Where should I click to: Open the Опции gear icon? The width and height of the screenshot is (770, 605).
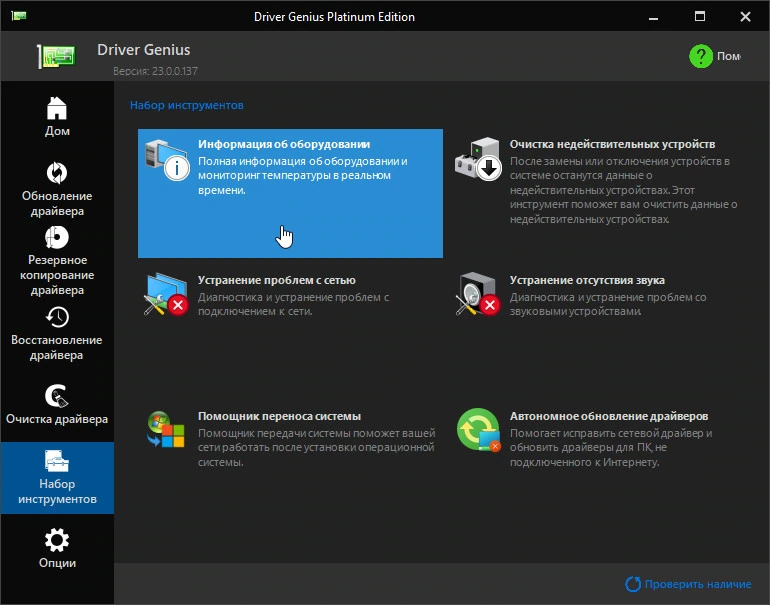click(x=57, y=540)
